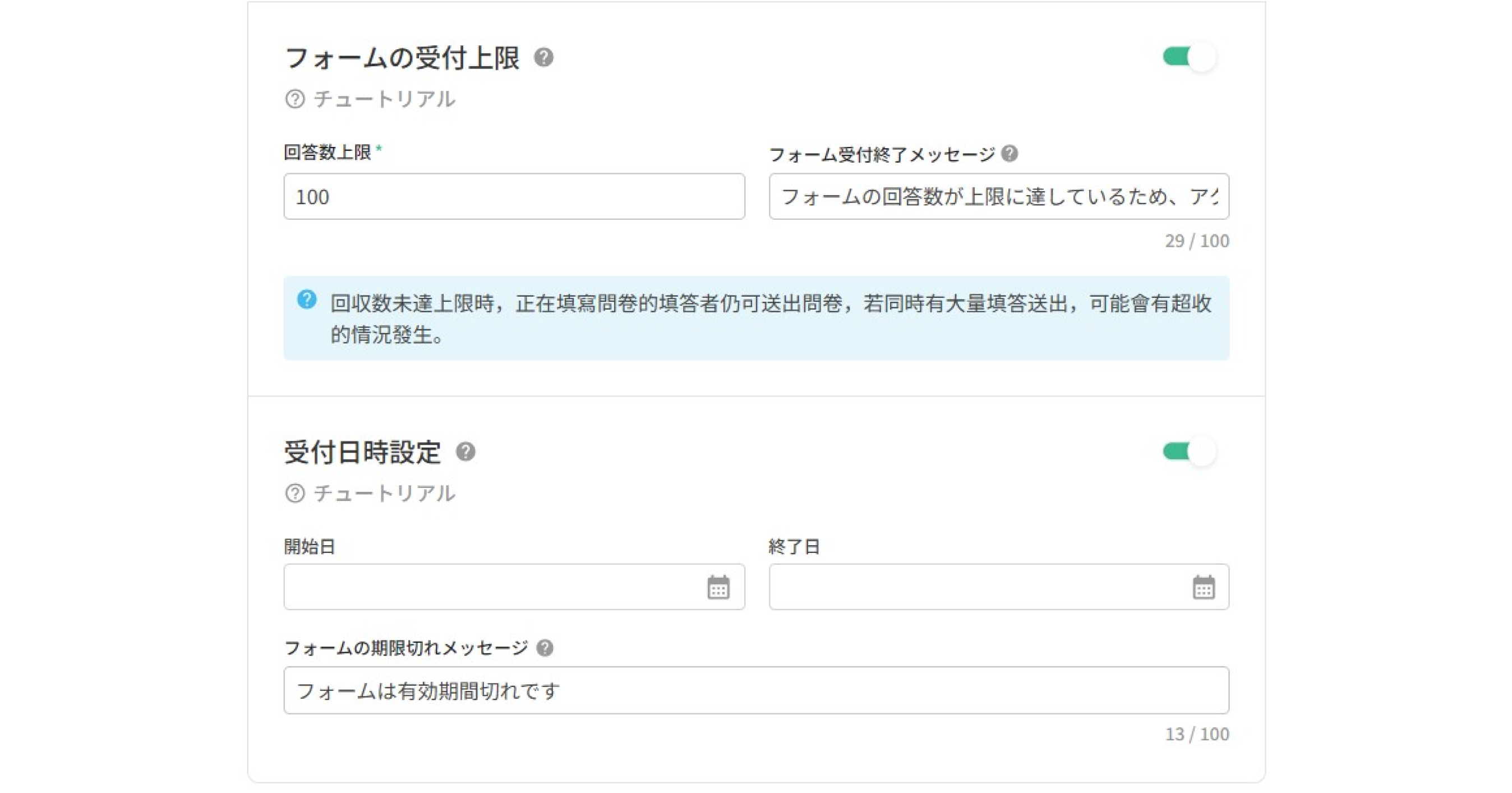
Task: Click help icon beside フォームの受付上限 heading
Action: (x=543, y=58)
